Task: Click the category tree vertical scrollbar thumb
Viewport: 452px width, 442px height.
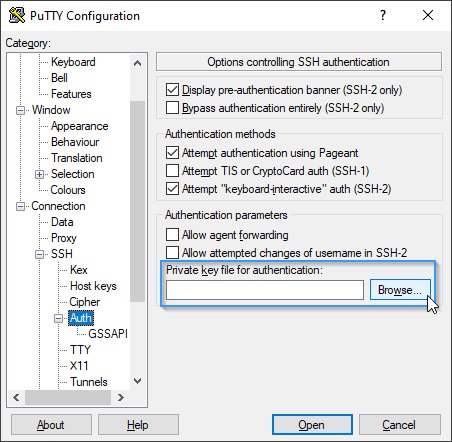Action: pyautogui.click(x=137, y=201)
